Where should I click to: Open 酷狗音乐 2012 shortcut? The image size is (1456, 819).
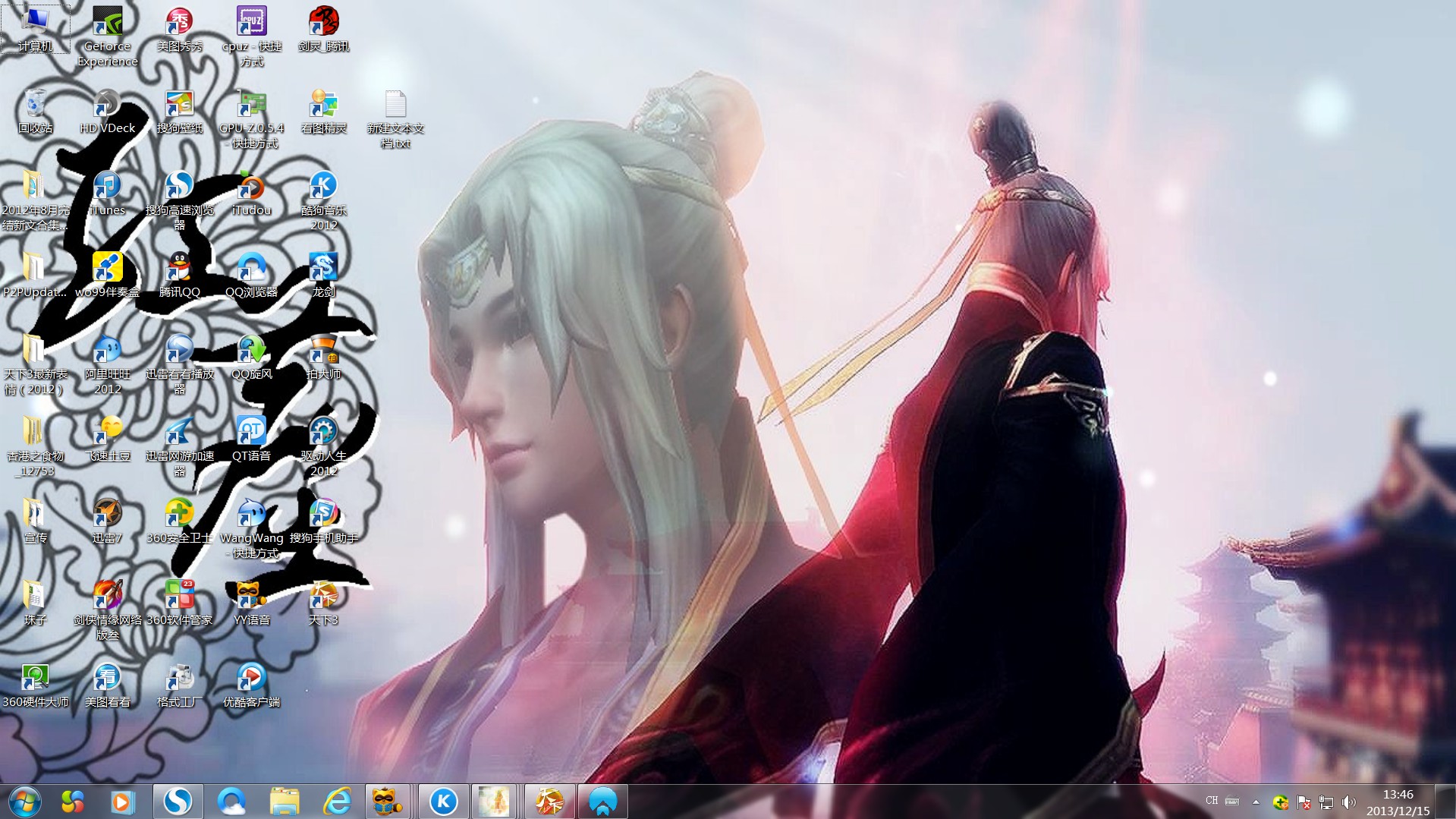(x=324, y=200)
